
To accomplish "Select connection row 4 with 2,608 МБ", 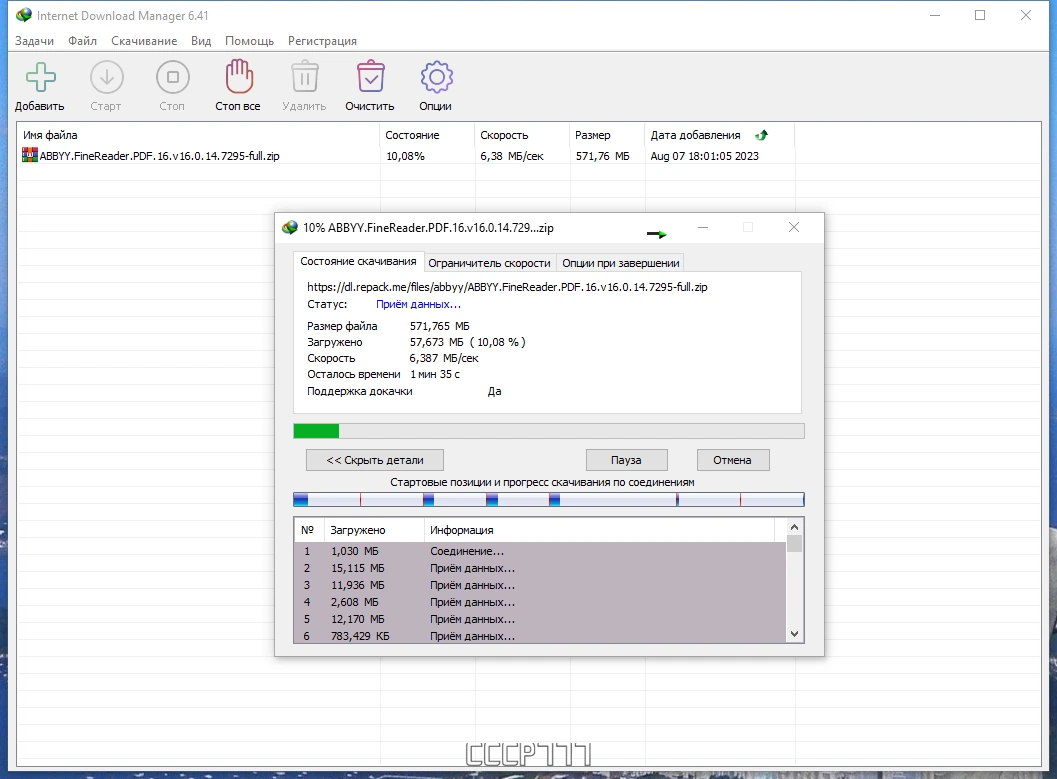I will click(x=540, y=602).
